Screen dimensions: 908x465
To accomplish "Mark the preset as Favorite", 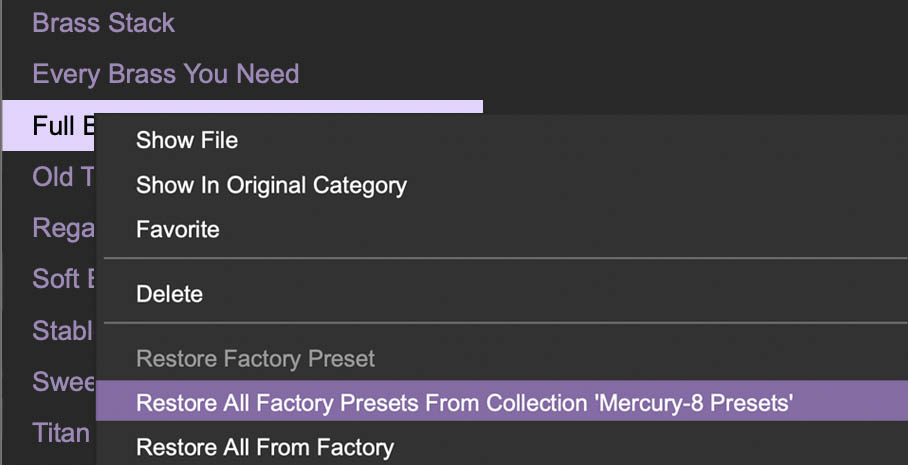I will coord(177,229).
